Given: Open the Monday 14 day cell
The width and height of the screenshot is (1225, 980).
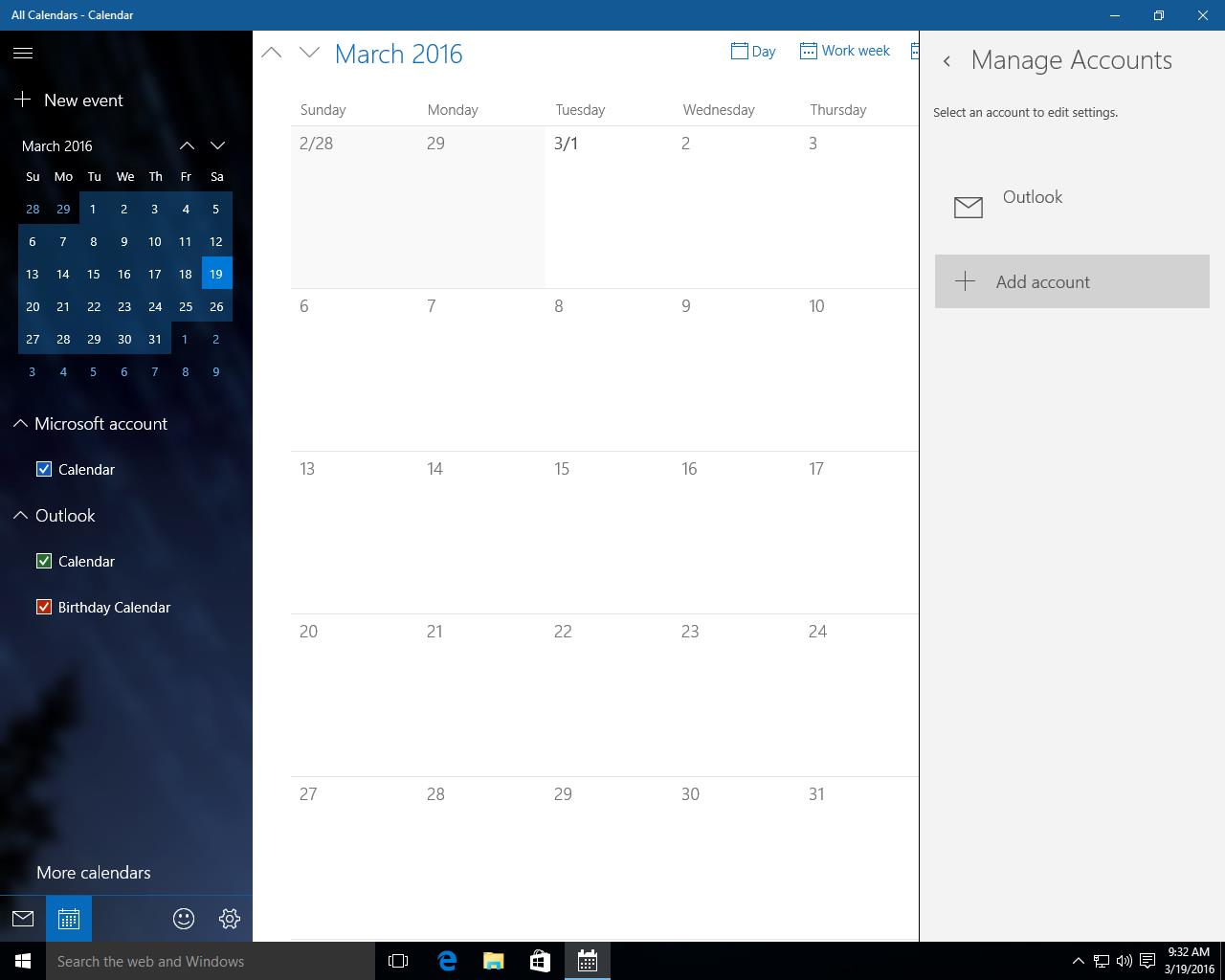Looking at the screenshot, I should coord(481,532).
